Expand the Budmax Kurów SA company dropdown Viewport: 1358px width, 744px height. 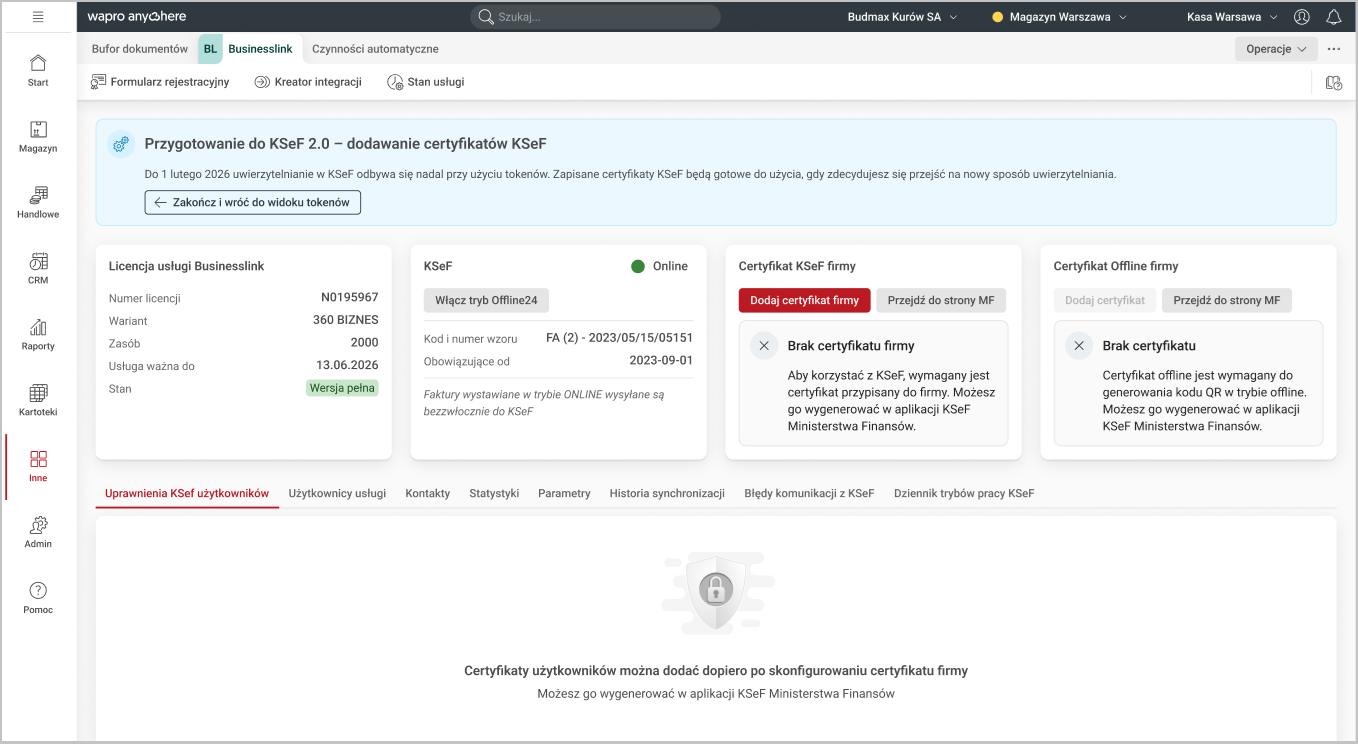click(902, 17)
